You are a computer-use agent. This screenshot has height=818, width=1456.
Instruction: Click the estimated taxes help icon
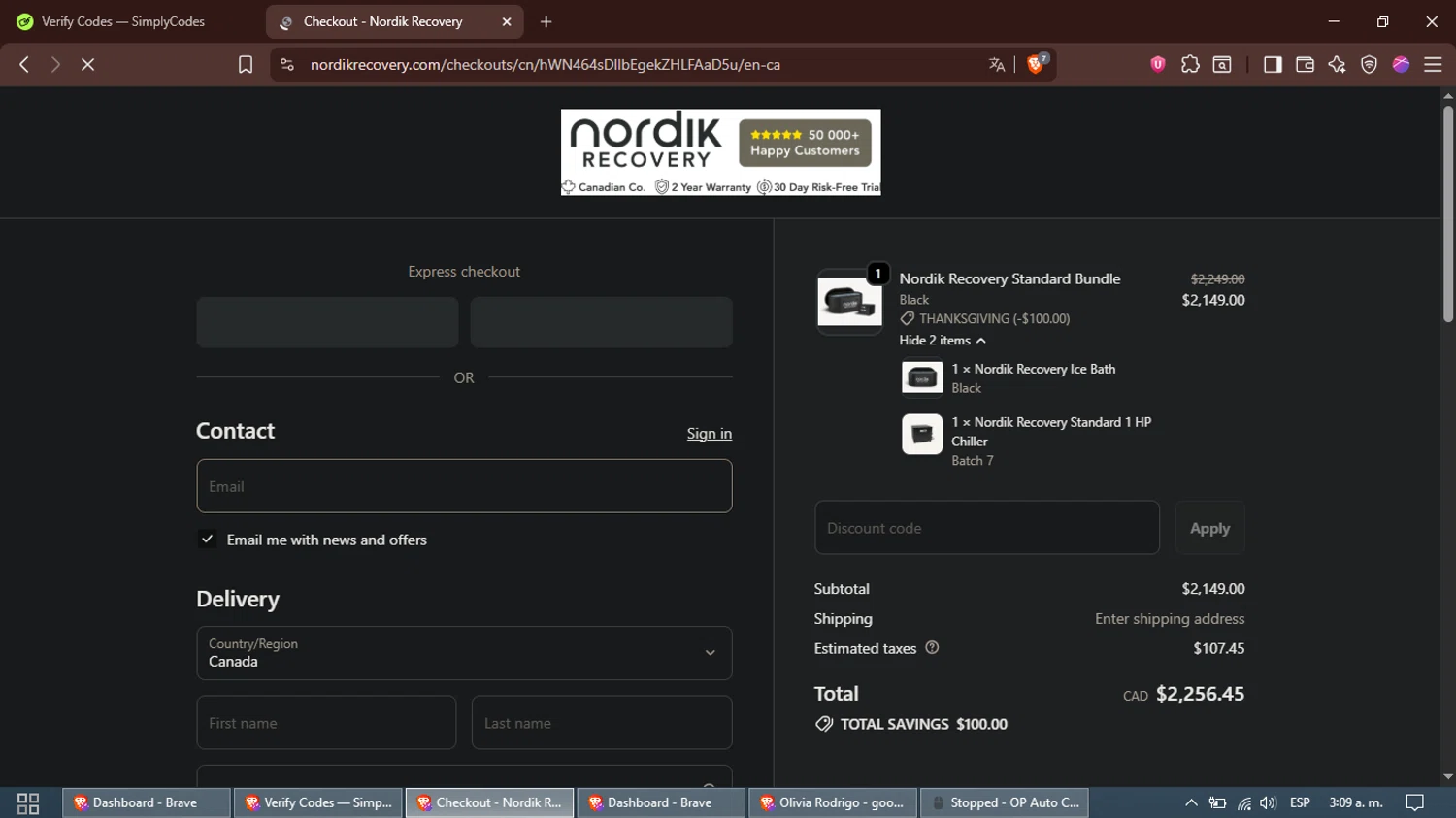click(932, 648)
